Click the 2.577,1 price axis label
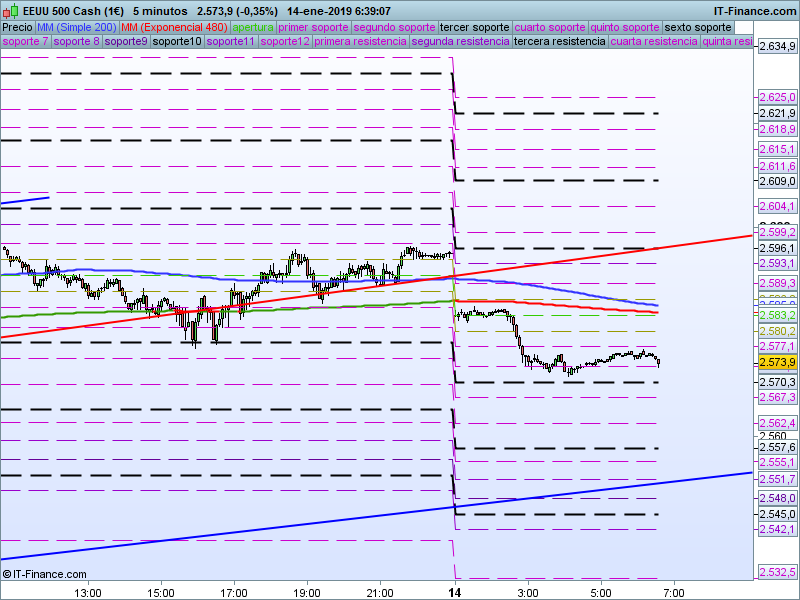Image resolution: width=800 pixels, height=600 pixels. (777, 346)
